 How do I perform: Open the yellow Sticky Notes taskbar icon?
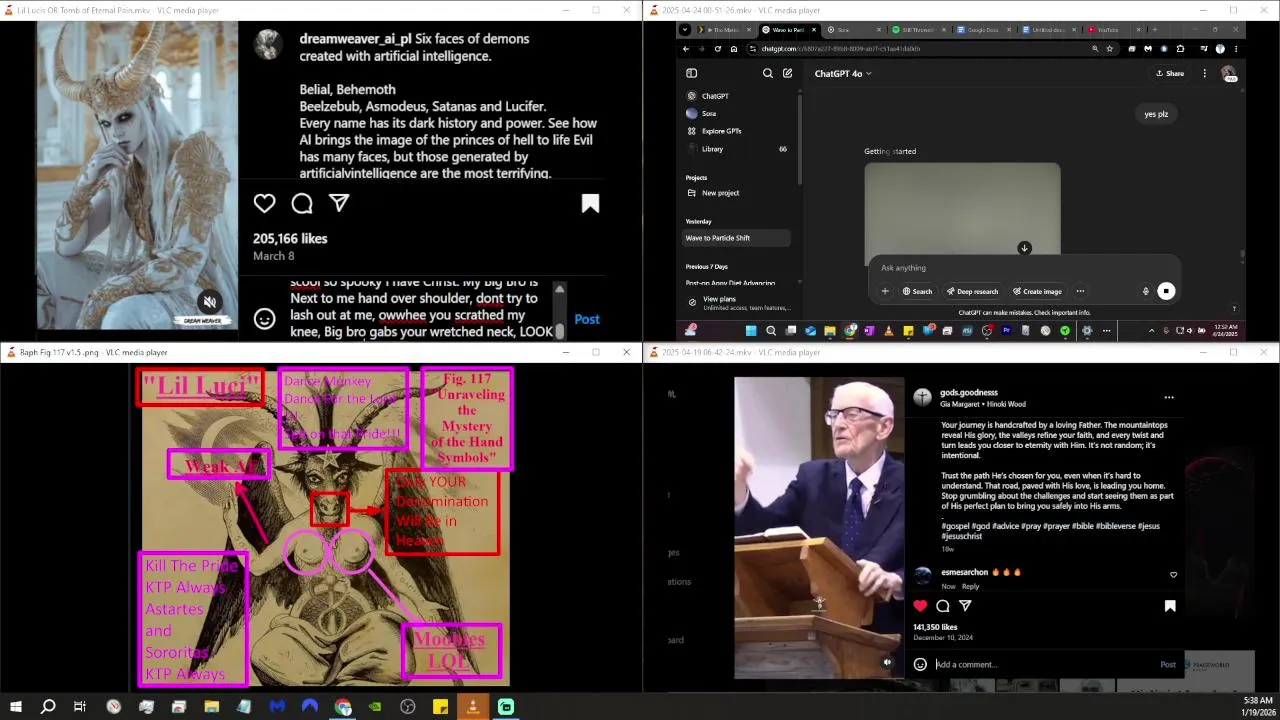(440, 707)
